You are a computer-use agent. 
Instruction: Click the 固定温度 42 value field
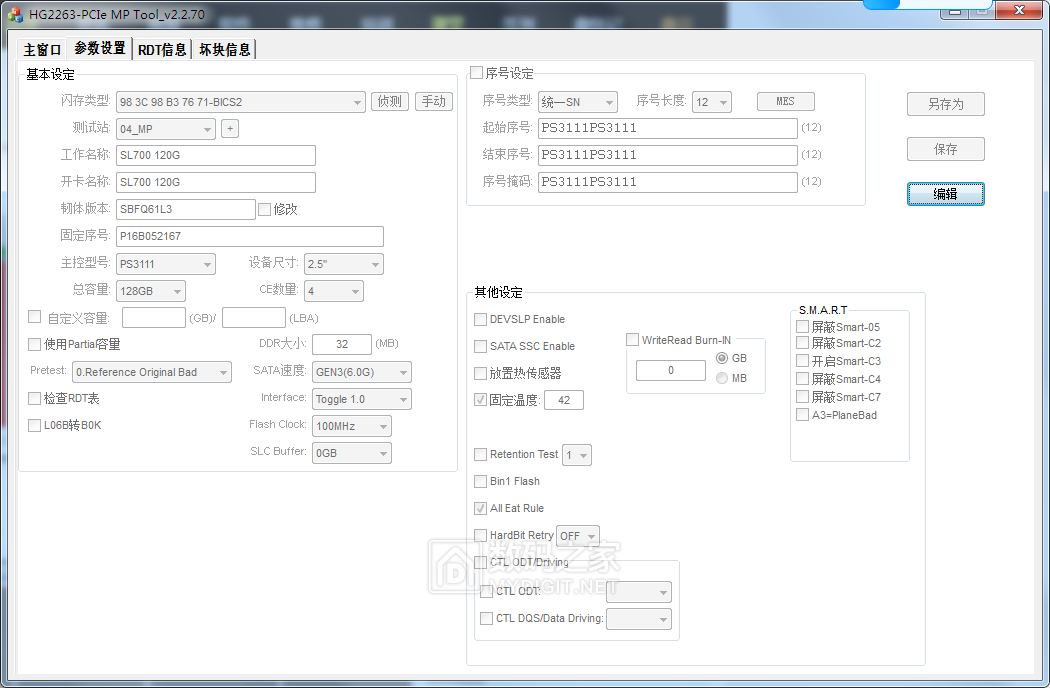tap(564, 400)
